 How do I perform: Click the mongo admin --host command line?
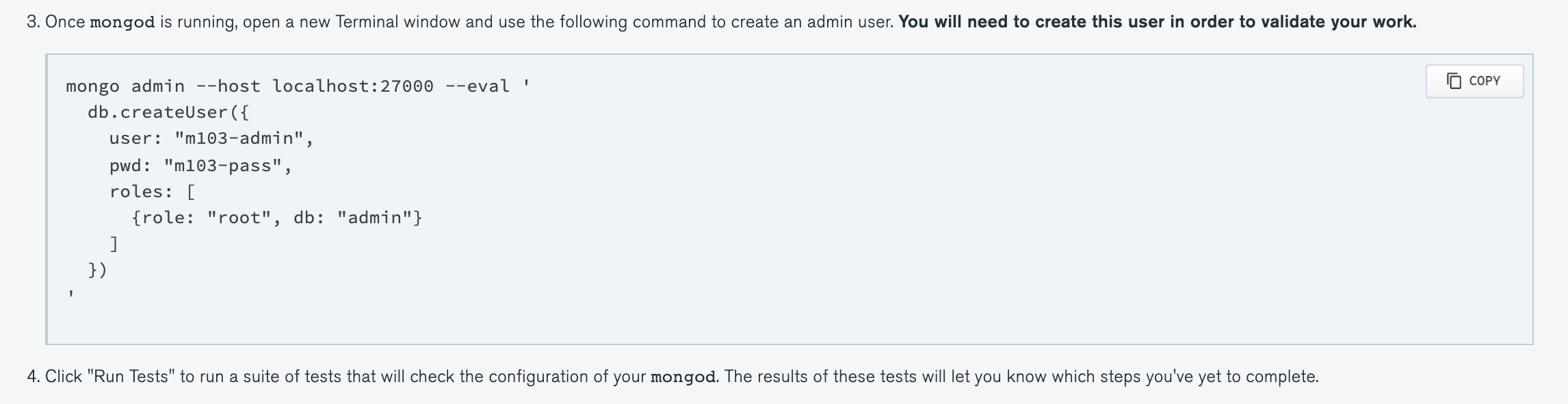point(298,86)
